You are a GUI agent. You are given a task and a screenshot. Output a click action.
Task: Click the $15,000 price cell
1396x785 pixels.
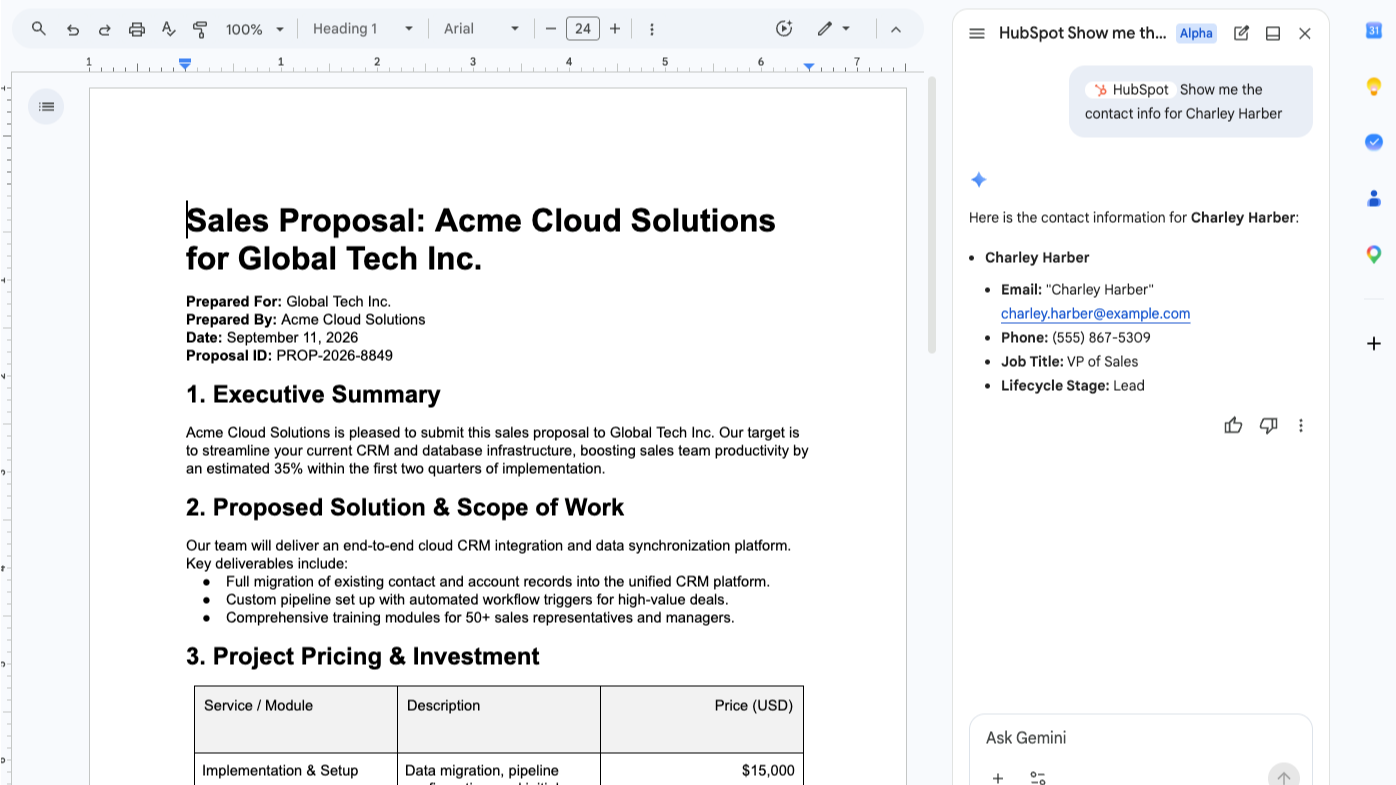[x=768, y=770]
